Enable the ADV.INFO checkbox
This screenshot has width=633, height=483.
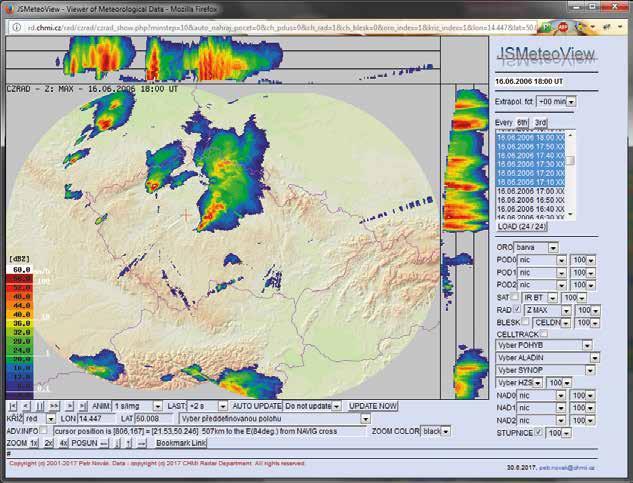point(44,430)
